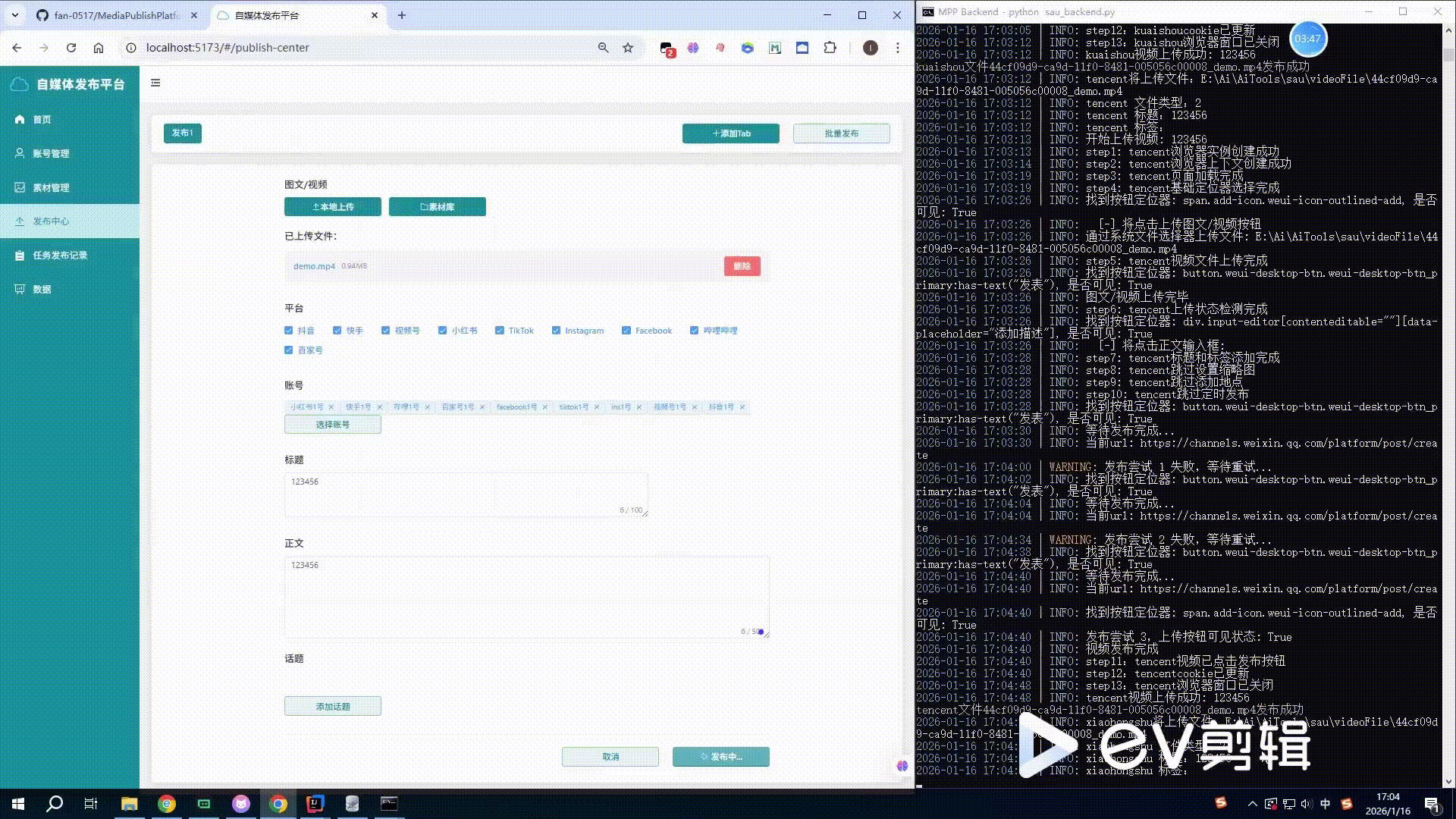Click the 批量发布 batch publish button
Image resolution: width=1456 pixels, height=819 pixels.
(x=841, y=133)
